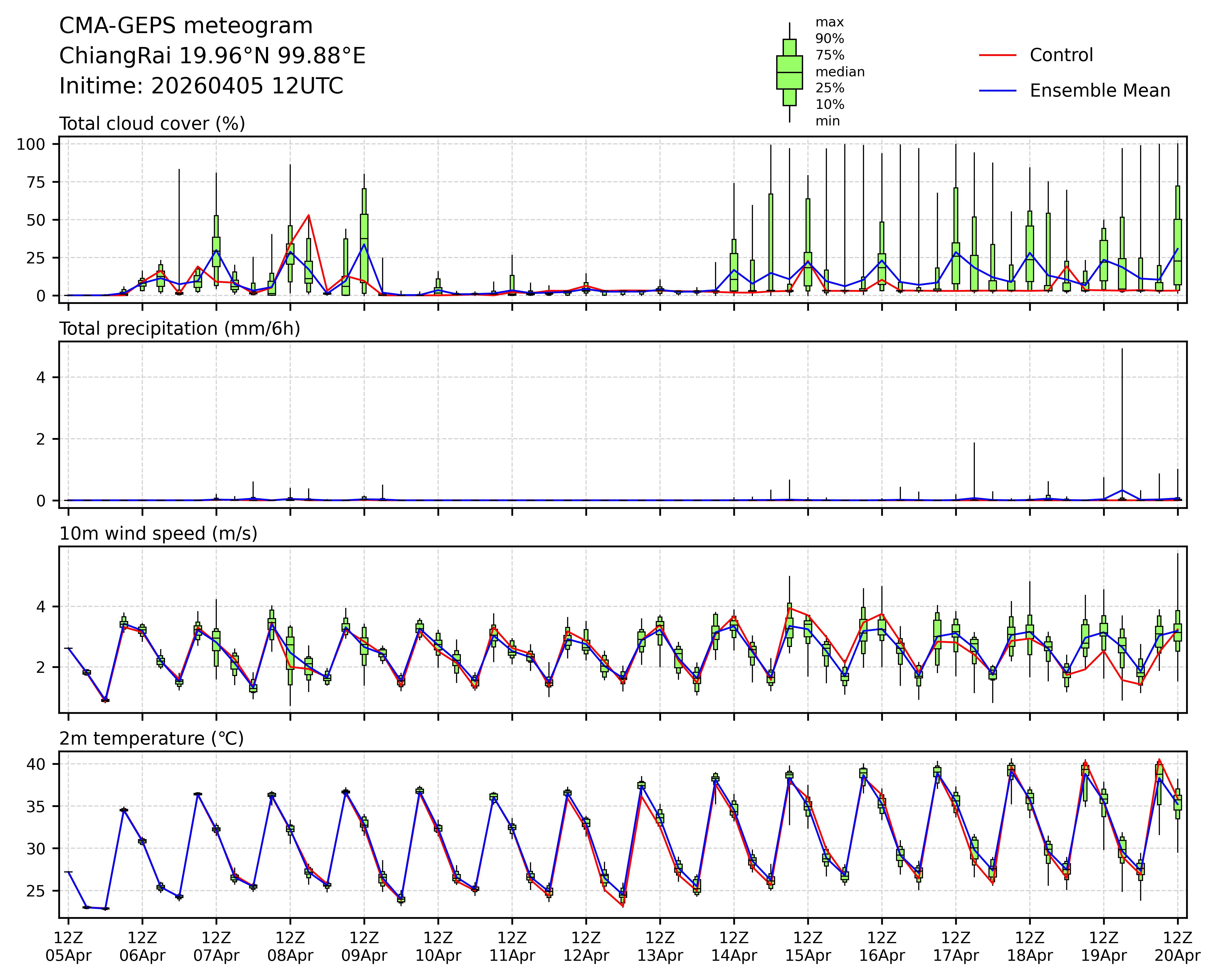Click the 'median' legend label
1217x980 pixels.
pyautogui.click(x=840, y=72)
